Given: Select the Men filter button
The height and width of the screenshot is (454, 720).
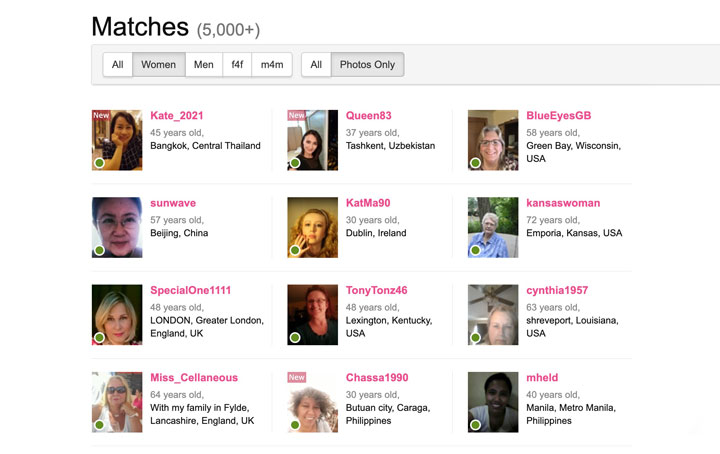Looking at the screenshot, I should (203, 65).
